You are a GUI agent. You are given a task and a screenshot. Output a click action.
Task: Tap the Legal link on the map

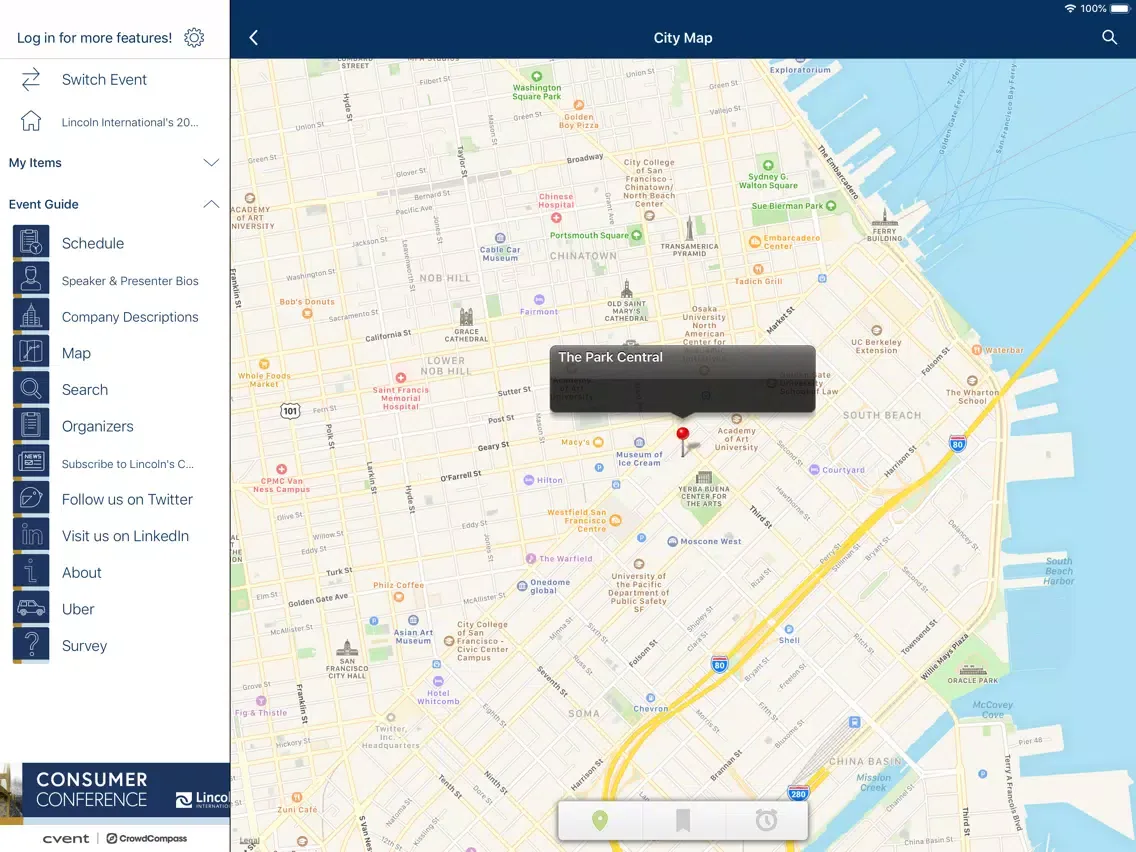tap(249, 841)
